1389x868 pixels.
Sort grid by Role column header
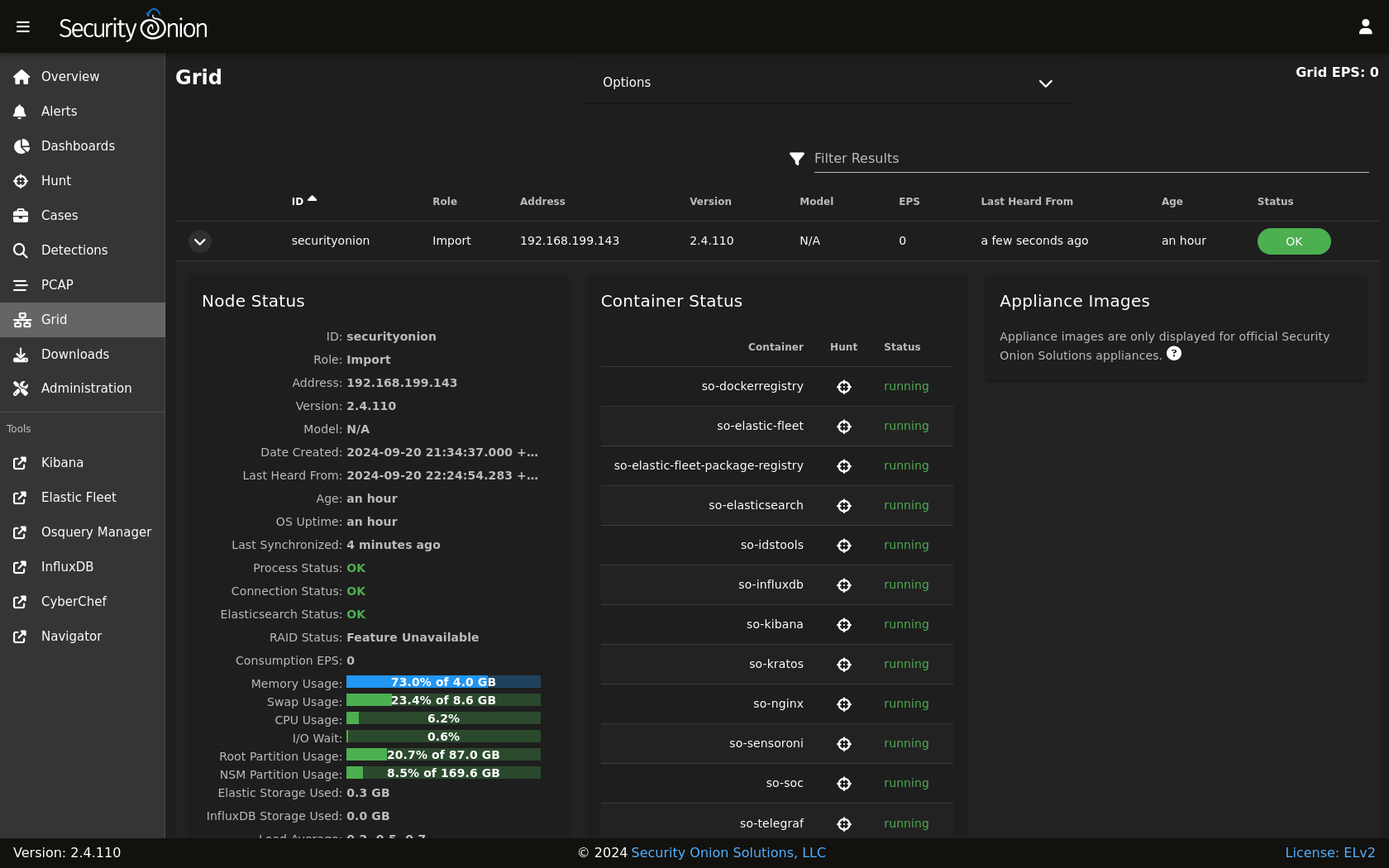click(445, 202)
